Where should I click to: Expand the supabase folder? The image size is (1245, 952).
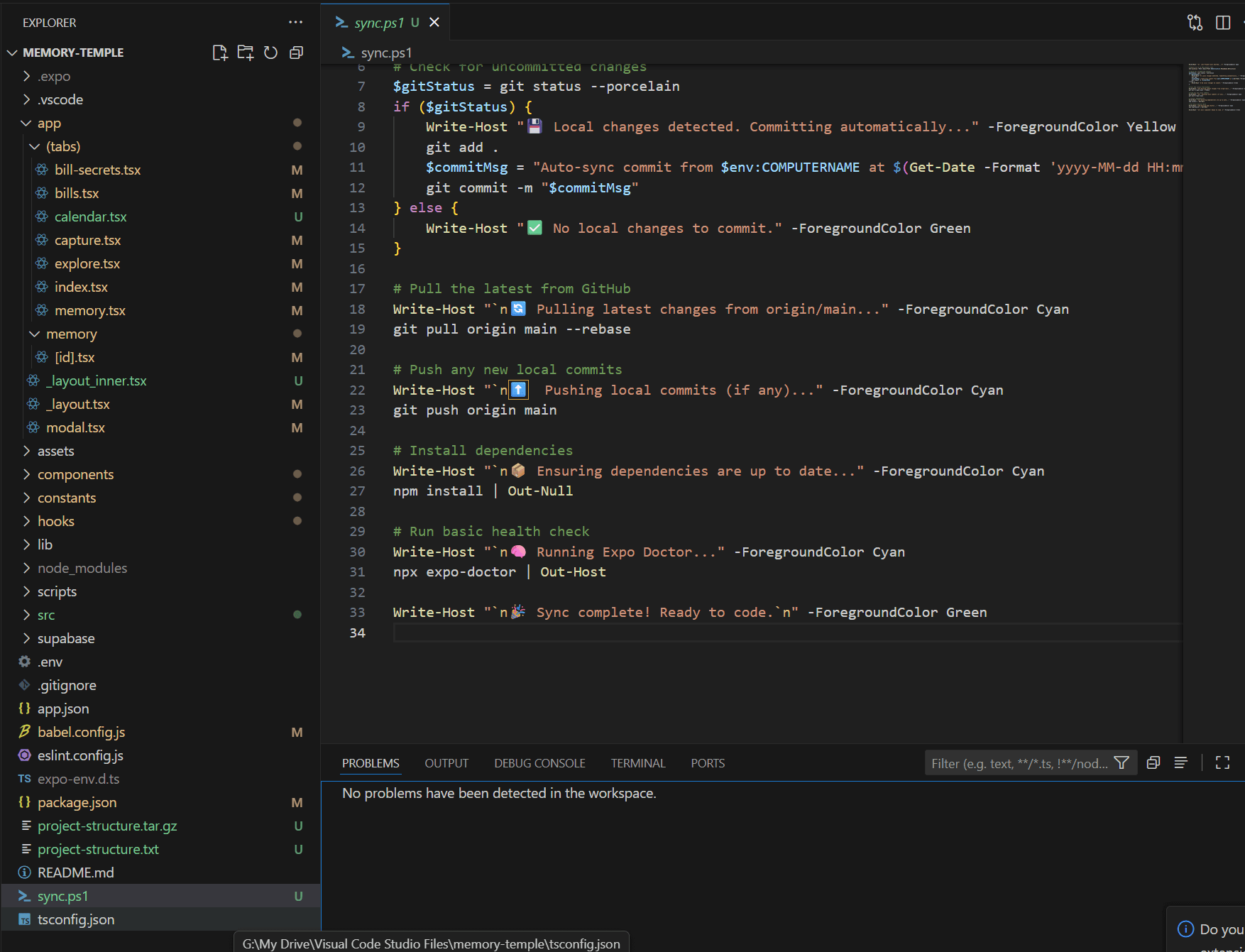[x=65, y=638]
